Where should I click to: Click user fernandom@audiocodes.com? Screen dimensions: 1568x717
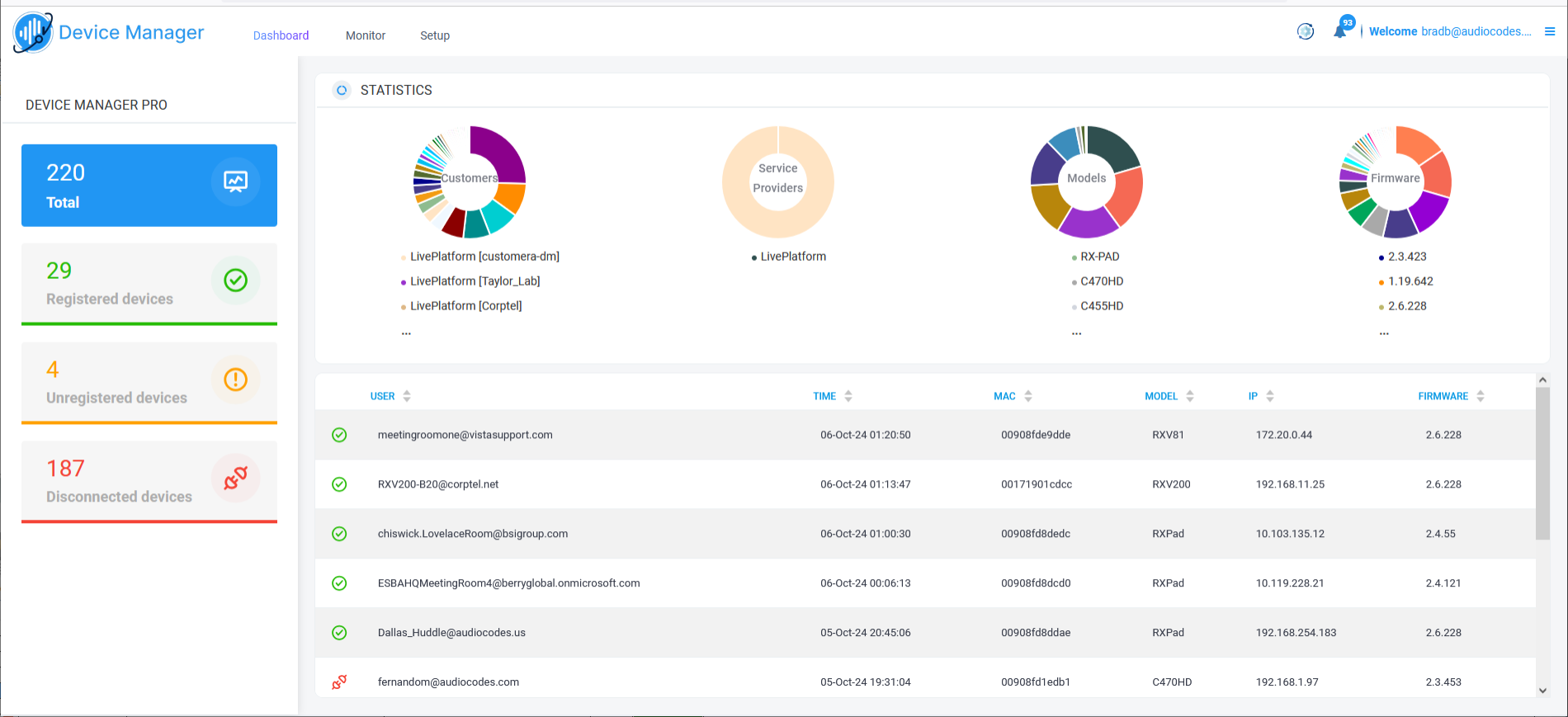[x=448, y=682]
